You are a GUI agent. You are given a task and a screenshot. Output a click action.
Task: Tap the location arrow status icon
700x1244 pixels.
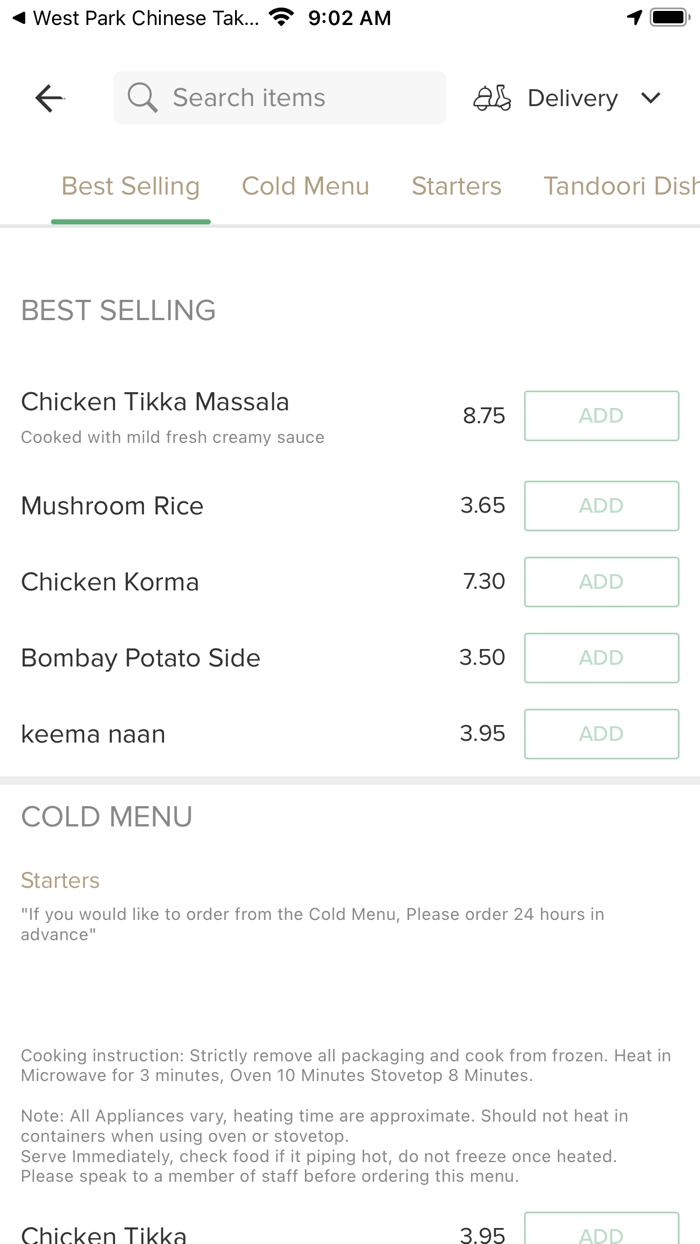click(634, 18)
